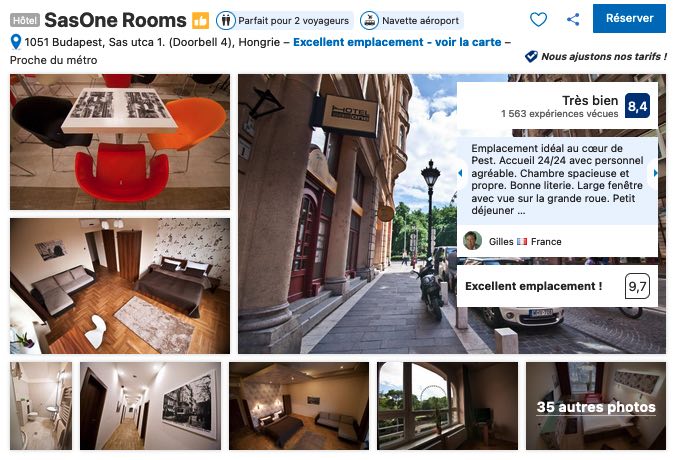Show previous review with left arrow
Viewport: 677px width, 460px height.
pyautogui.click(x=460, y=173)
